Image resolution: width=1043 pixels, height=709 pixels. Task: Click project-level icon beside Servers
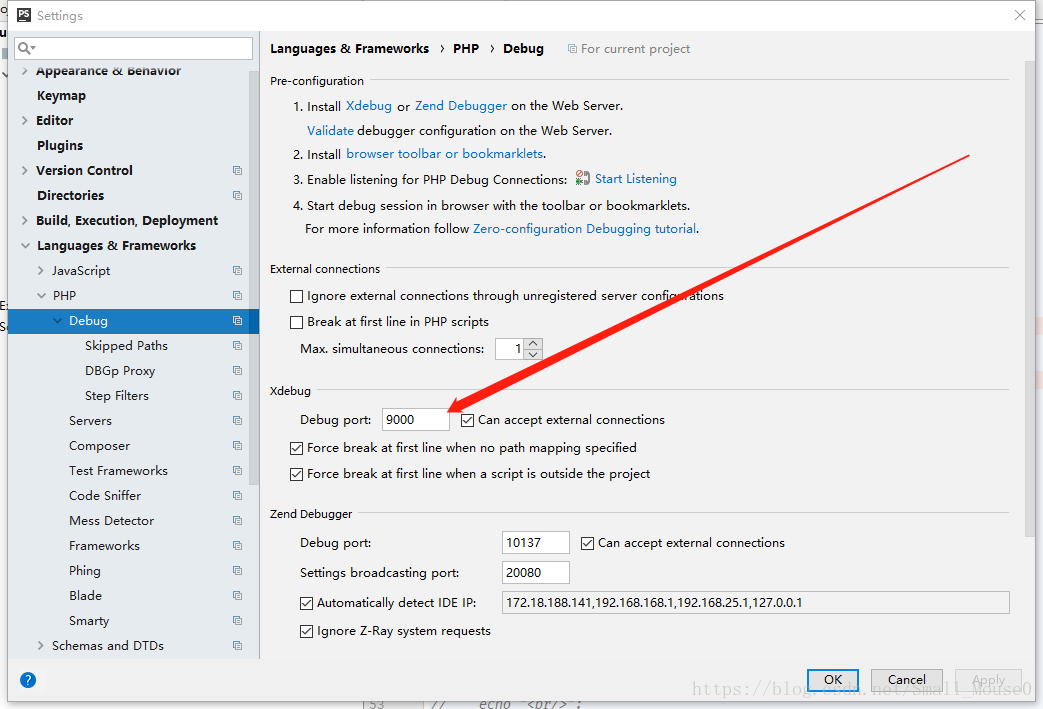tap(237, 420)
